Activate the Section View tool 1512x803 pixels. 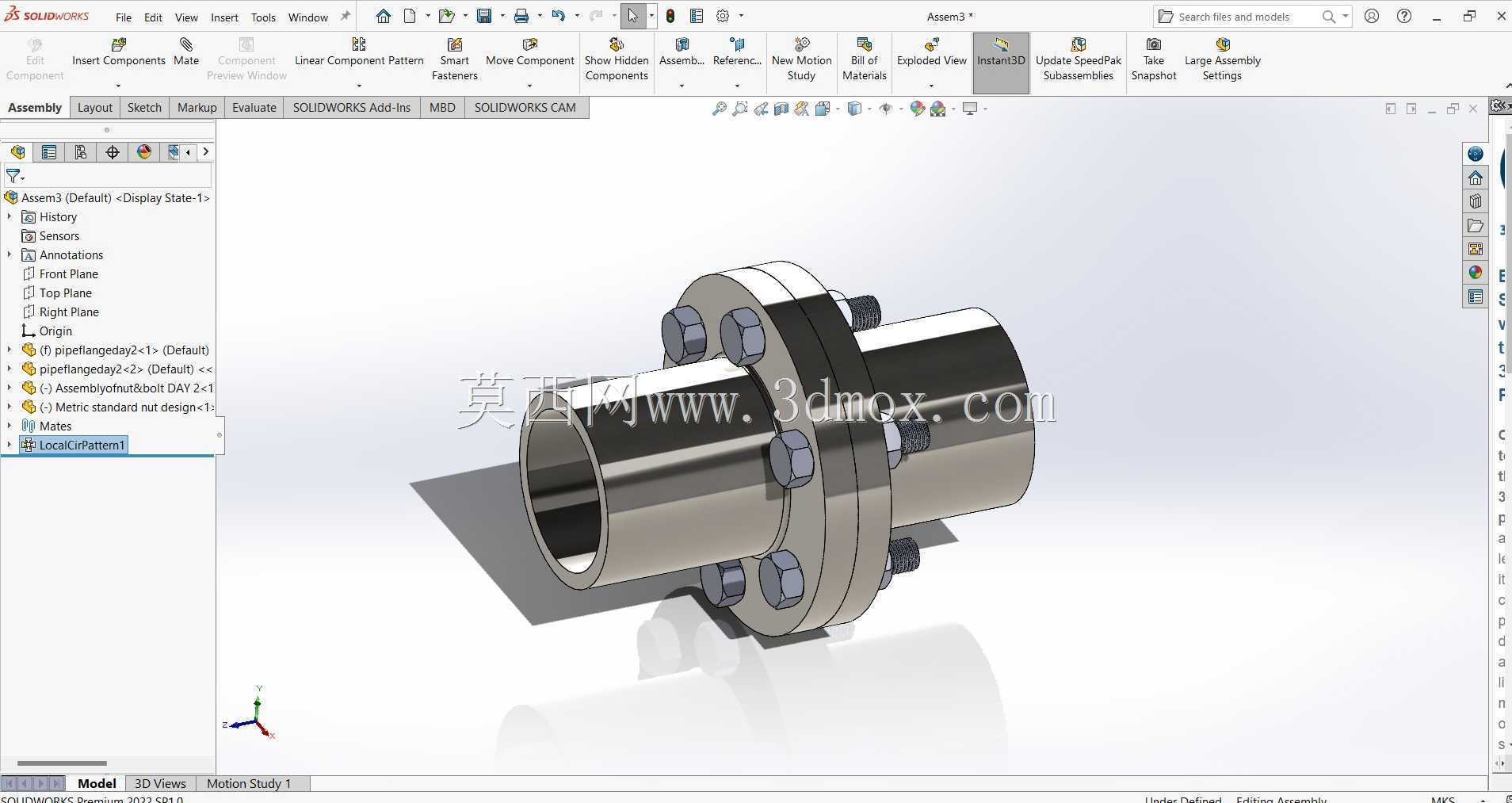pos(781,109)
